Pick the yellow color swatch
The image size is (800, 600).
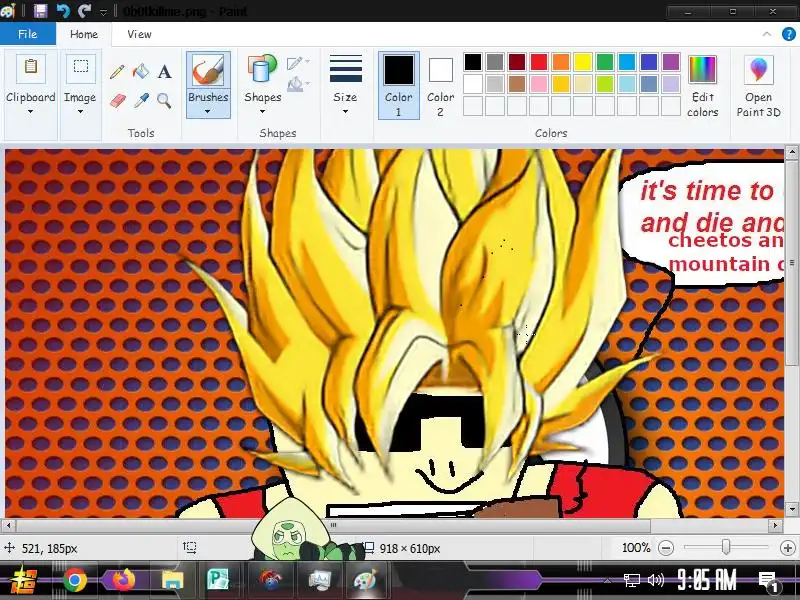[583, 62]
